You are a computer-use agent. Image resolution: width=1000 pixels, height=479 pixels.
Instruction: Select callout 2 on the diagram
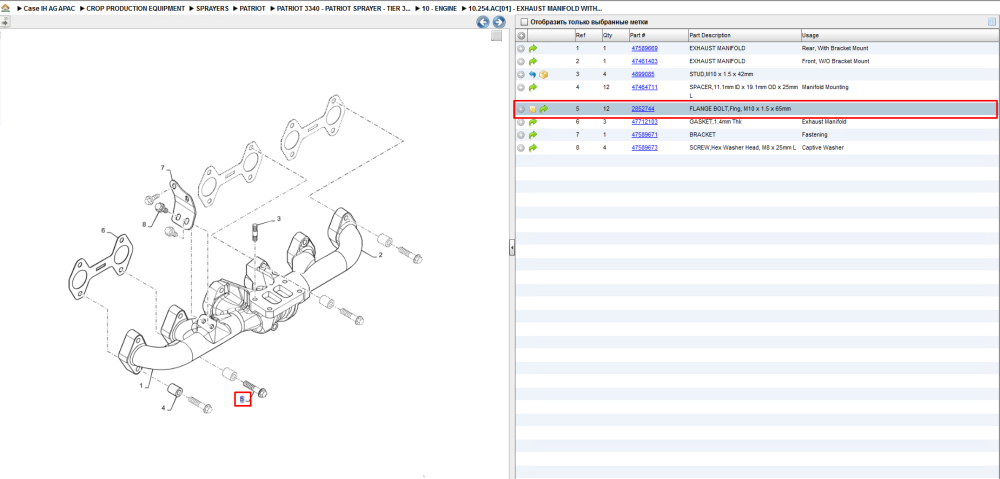tap(381, 254)
